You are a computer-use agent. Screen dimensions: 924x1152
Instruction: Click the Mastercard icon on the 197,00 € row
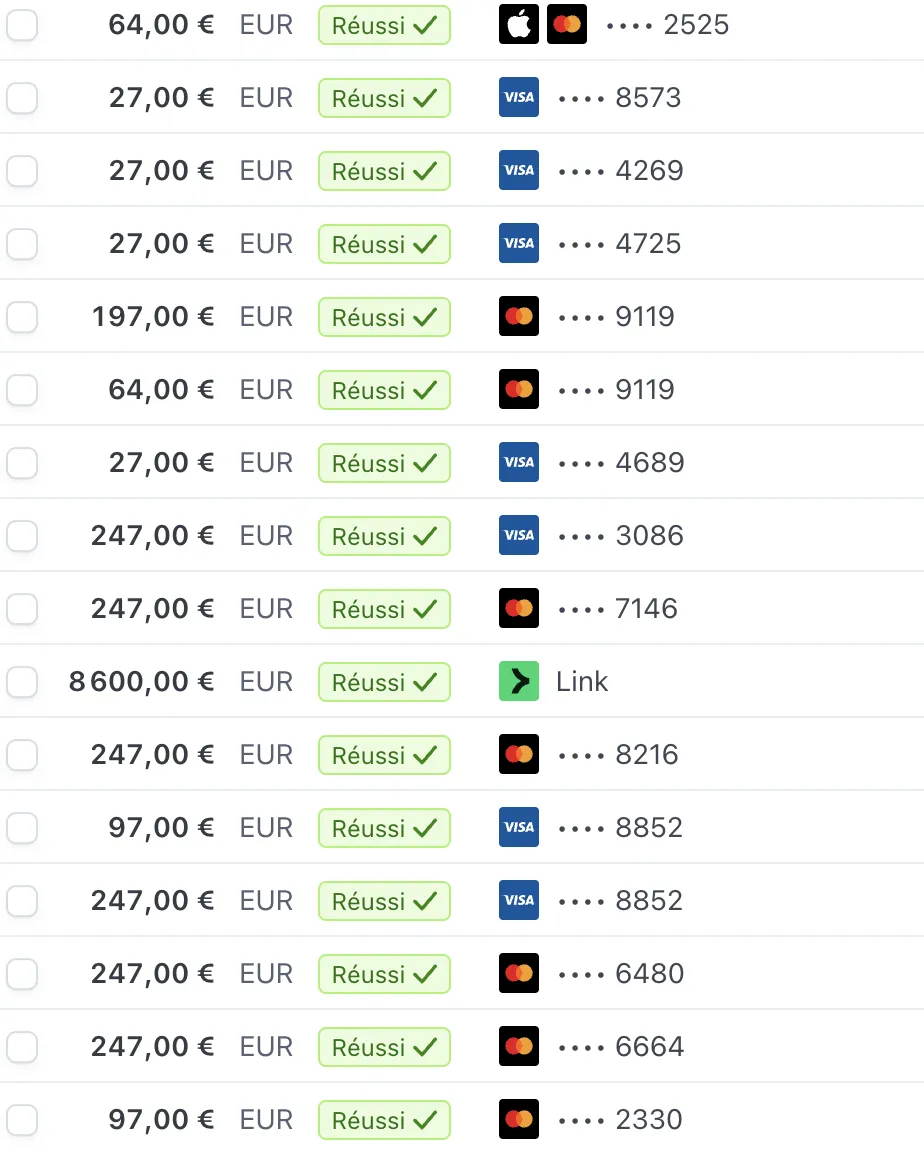click(519, 316)
